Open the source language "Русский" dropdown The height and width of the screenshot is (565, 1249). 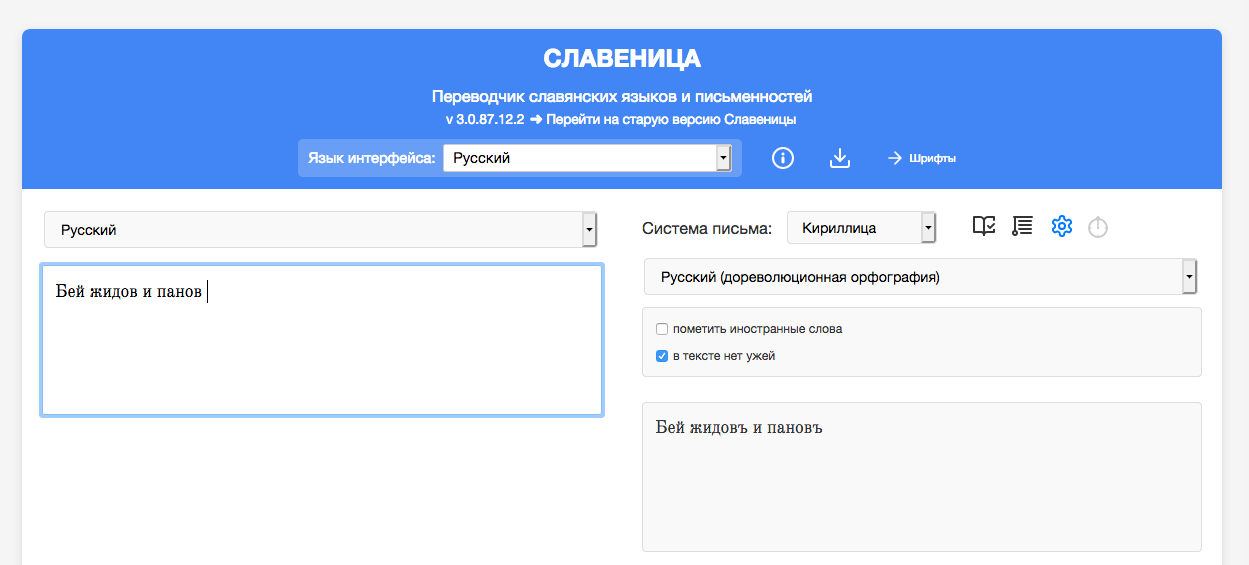point(321,230)
